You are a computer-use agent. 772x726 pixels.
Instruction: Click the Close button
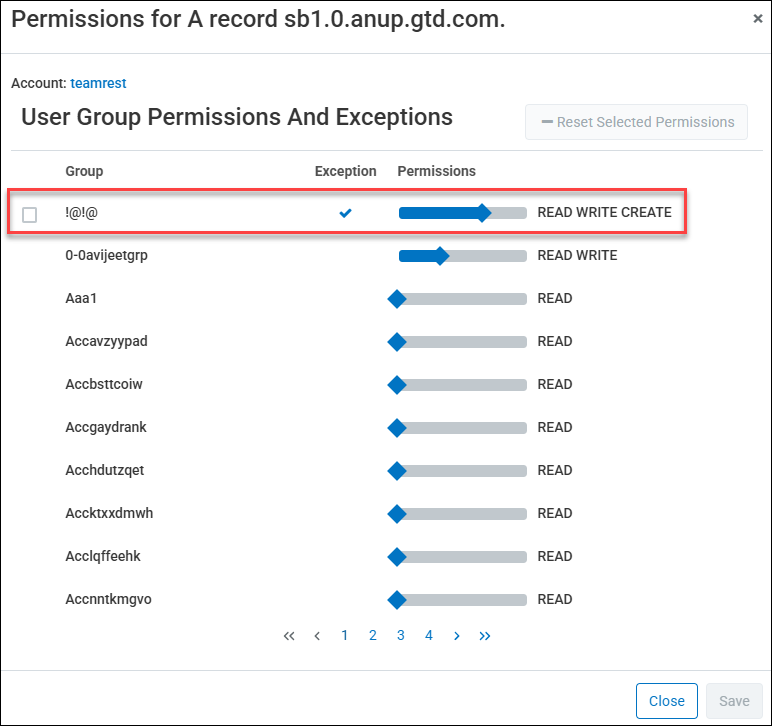pos(667,701)
